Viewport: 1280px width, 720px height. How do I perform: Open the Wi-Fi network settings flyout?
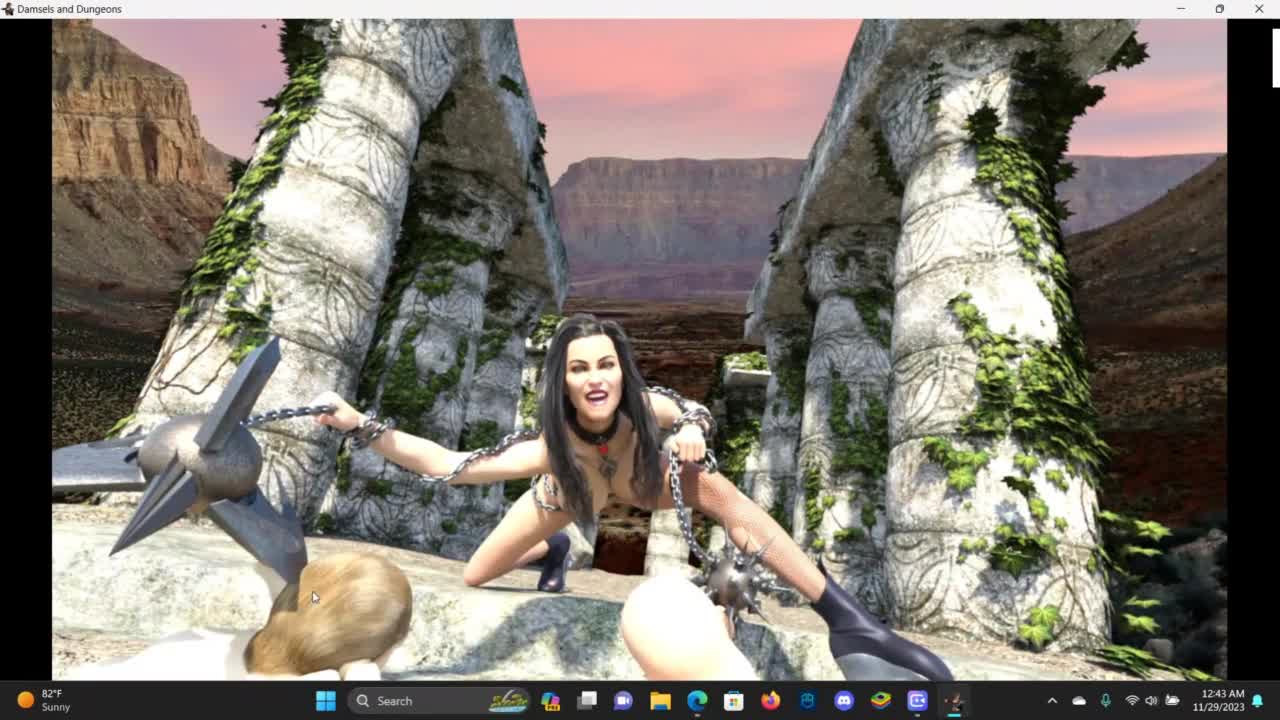click(x=1132, y=701)
